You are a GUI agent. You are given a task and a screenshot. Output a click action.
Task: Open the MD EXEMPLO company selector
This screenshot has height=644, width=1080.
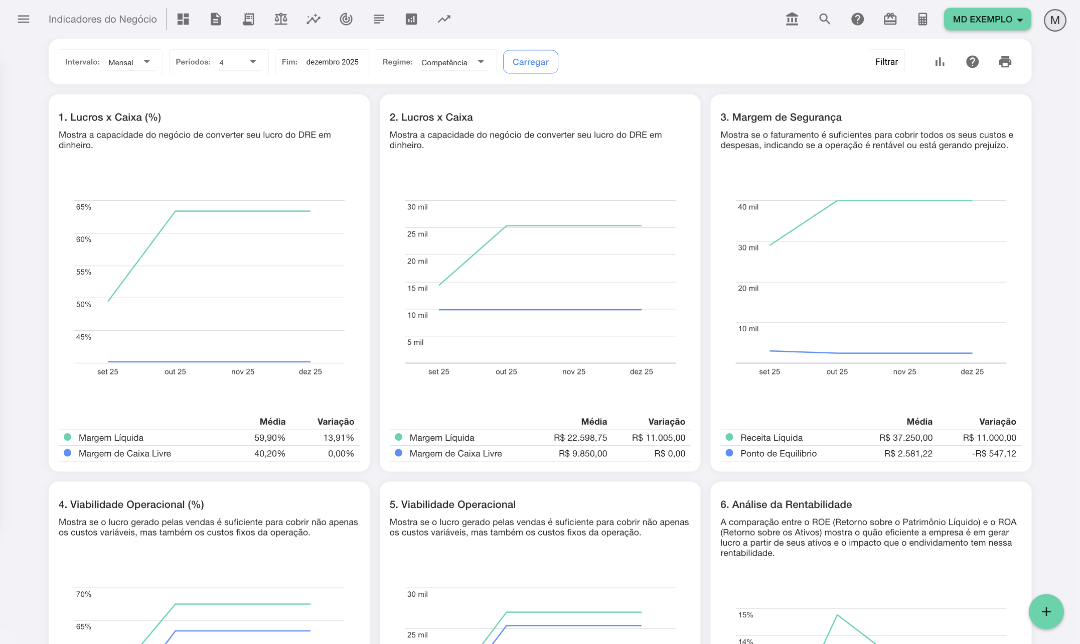[986, 19]
